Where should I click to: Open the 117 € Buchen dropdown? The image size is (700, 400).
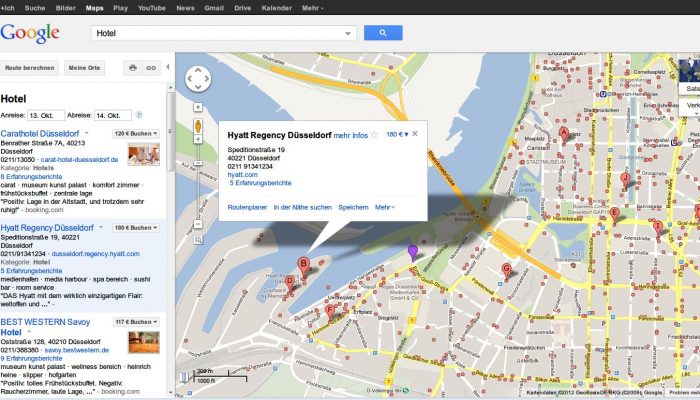tap(136, 322)
